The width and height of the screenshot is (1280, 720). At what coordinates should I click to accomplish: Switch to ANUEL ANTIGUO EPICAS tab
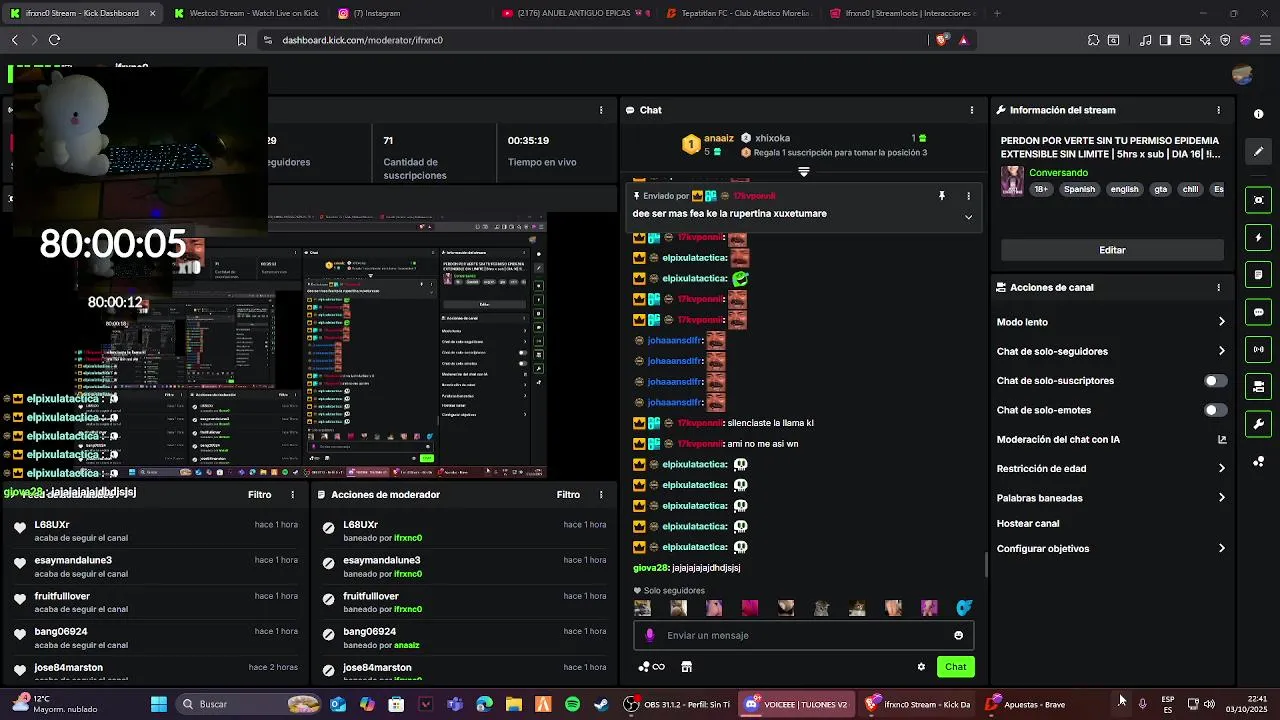pyautogui.click(x=576, y=13)
